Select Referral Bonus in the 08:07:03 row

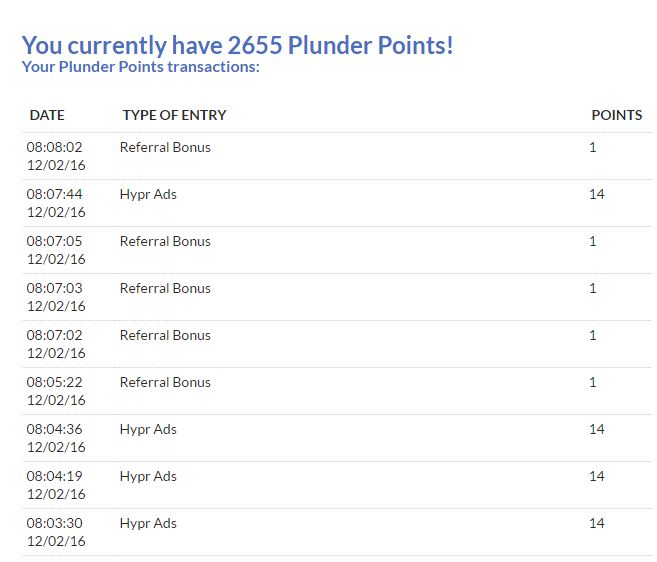click(165, 288)
